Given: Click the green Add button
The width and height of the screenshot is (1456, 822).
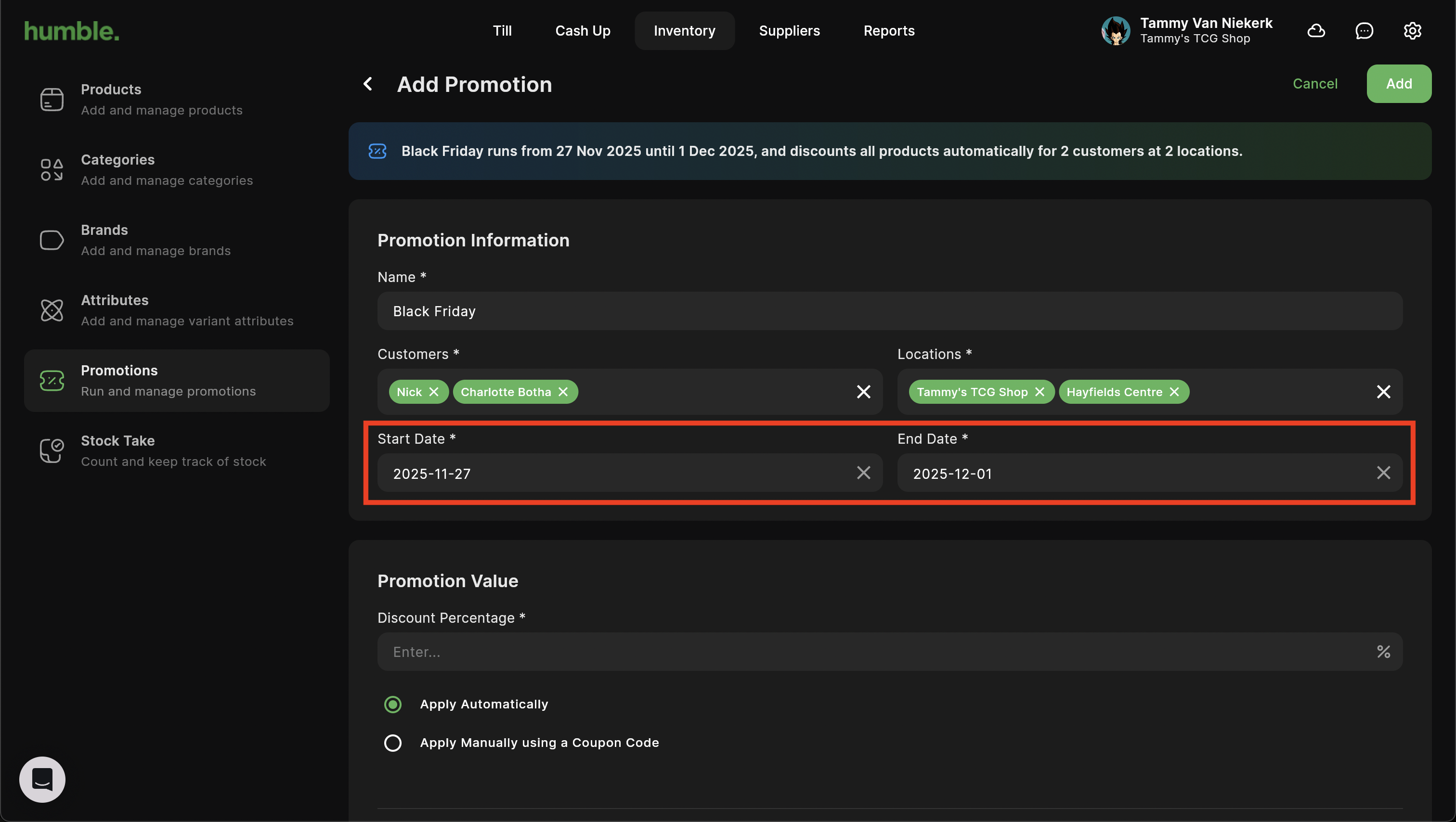Looking at the screenshot, I should point(1398,84).
